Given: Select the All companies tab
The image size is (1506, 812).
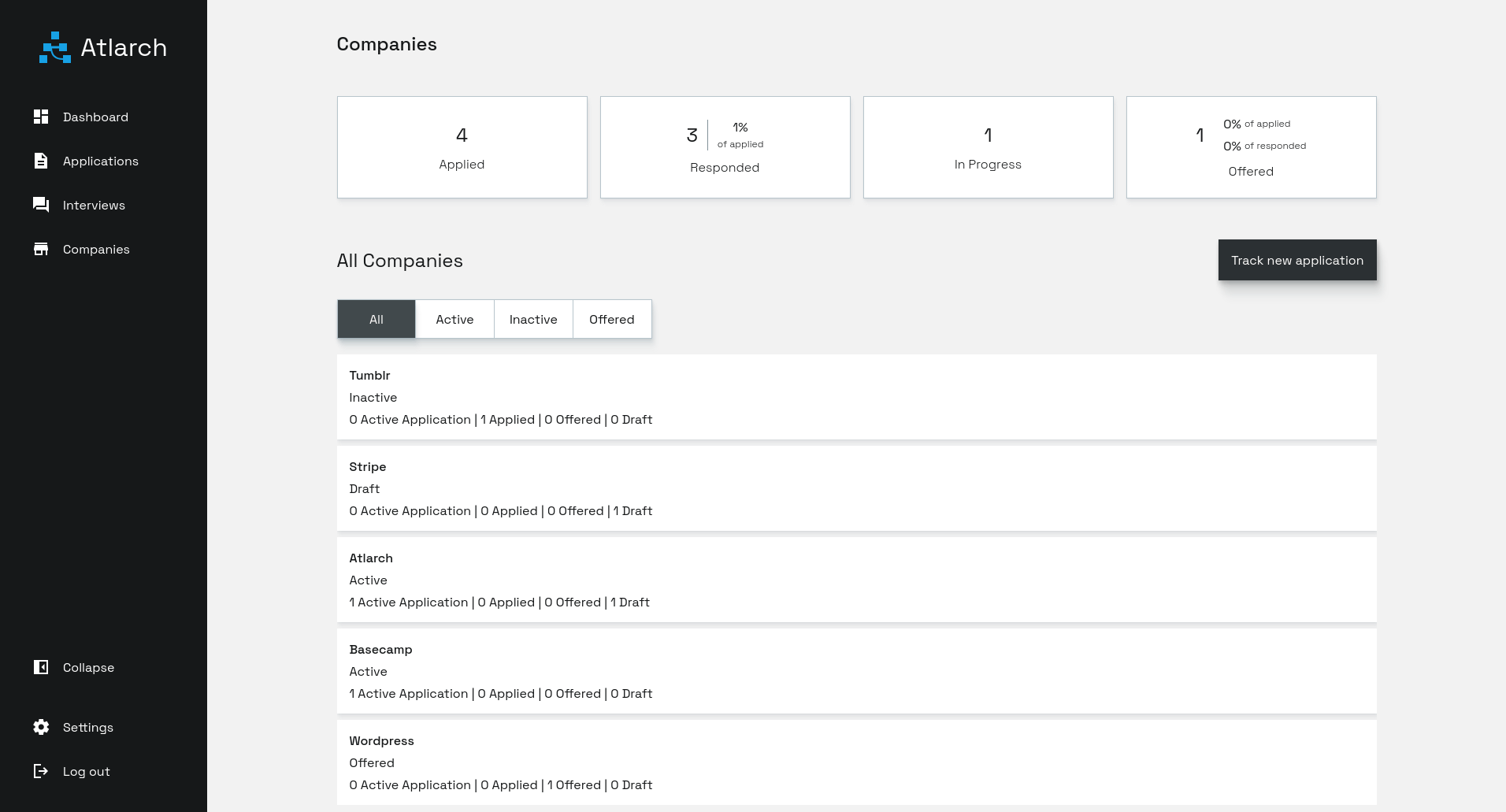Looking at the screenshot, I should click(376, 319).
